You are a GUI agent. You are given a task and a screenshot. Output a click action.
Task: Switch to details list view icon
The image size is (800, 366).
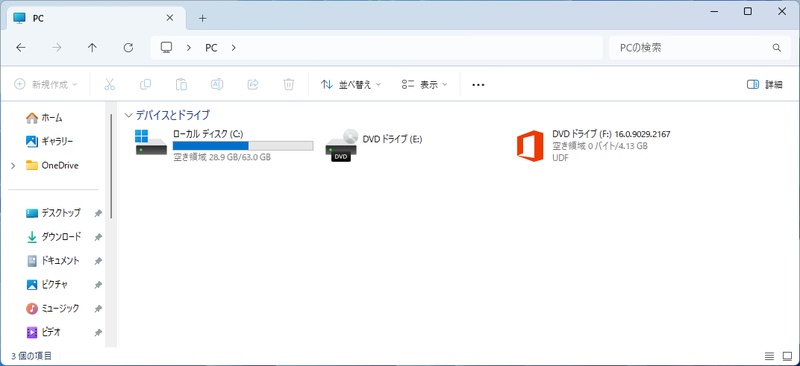pyautogui.click(x=769, y=355)
